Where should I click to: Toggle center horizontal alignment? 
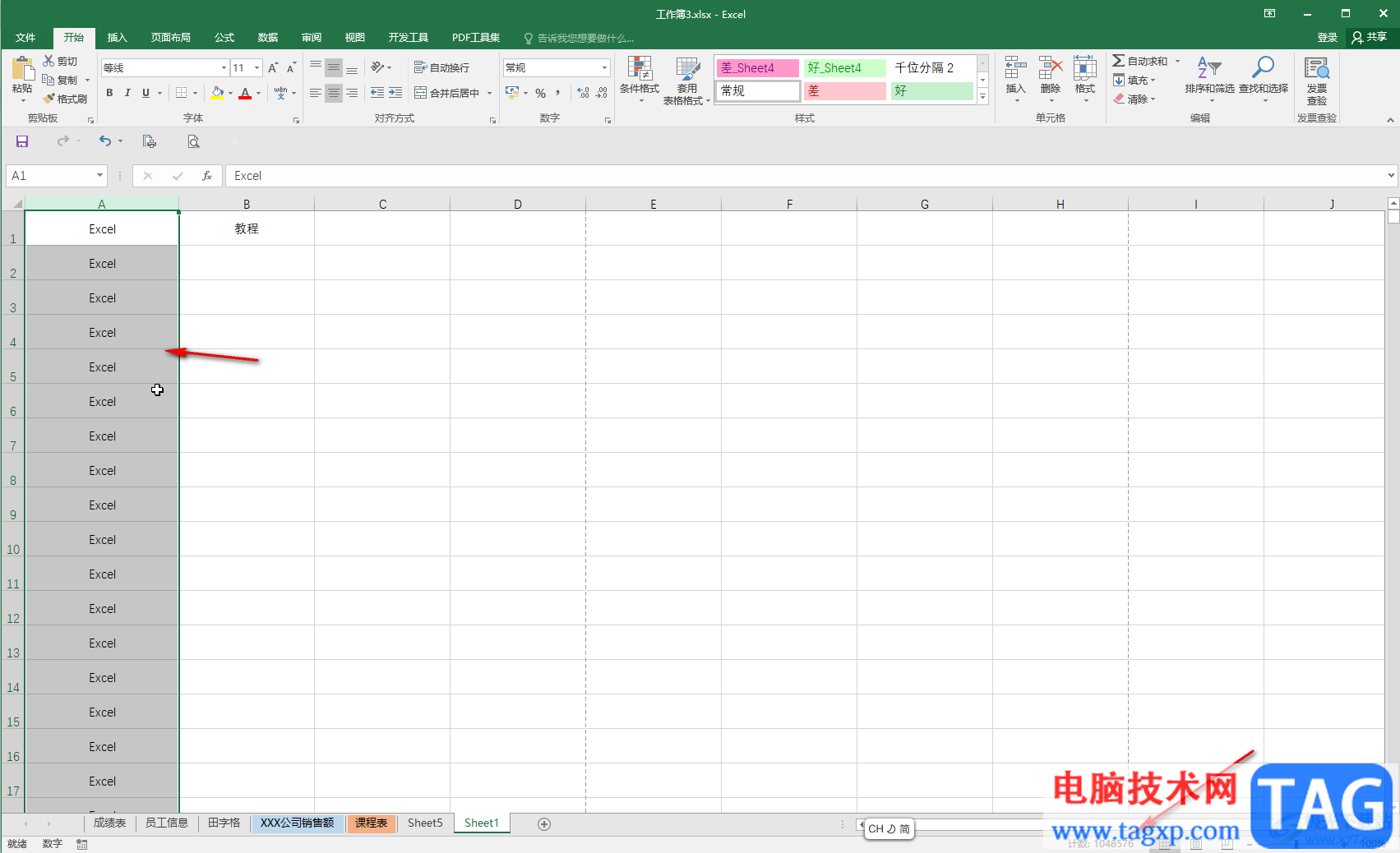[x=334, y=94]
